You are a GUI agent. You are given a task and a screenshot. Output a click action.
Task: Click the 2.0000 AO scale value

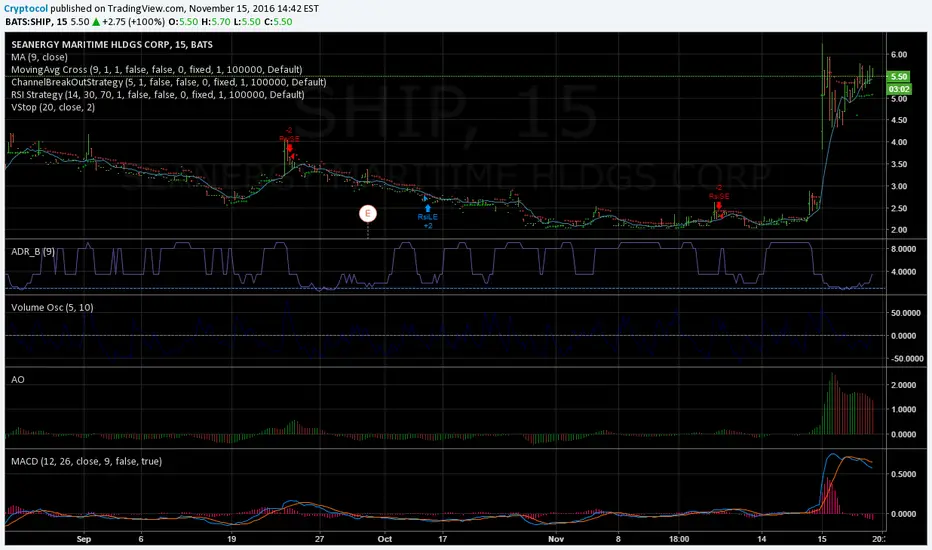click(903, 385)
